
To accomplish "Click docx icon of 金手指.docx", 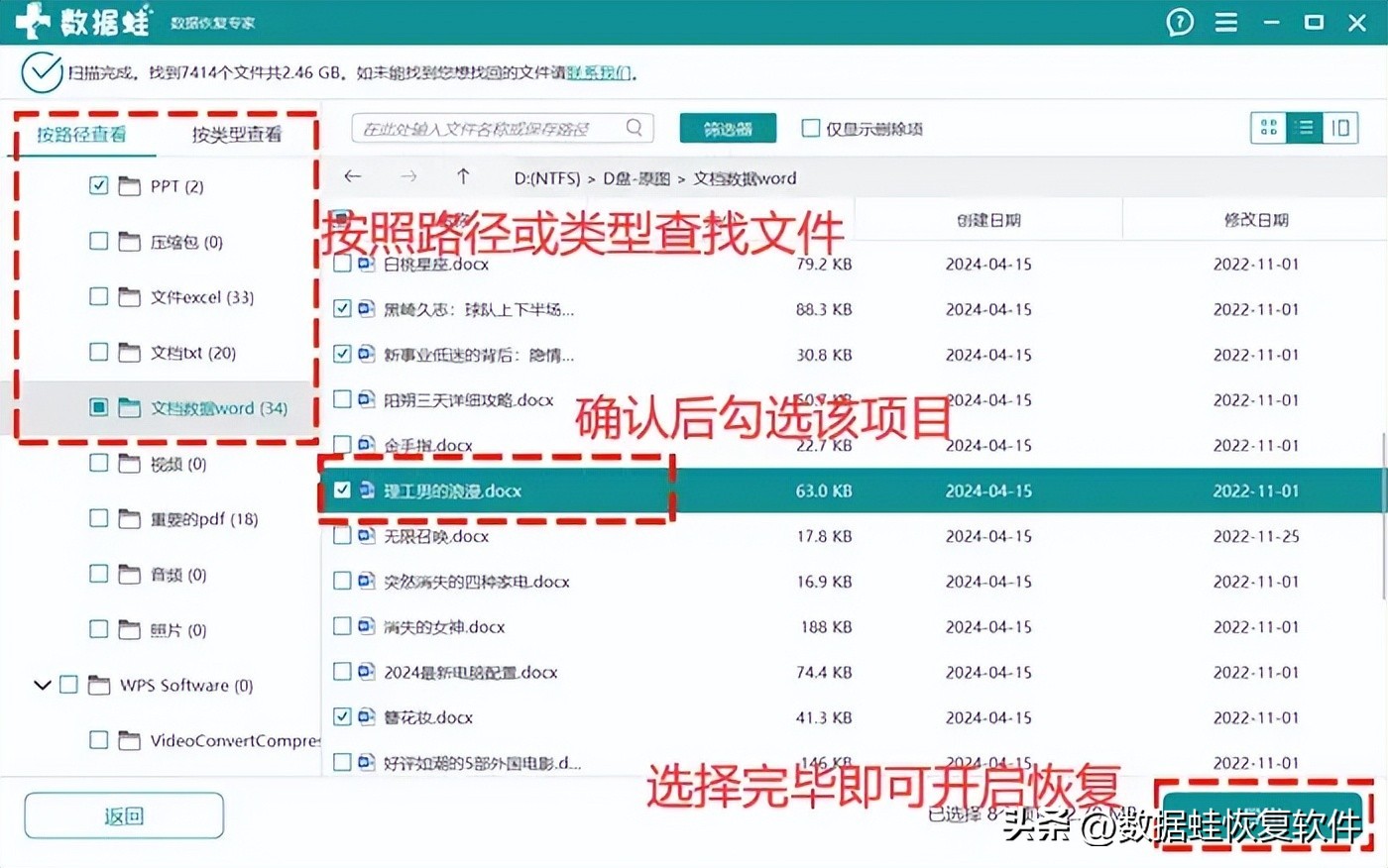I will [367, 445].
